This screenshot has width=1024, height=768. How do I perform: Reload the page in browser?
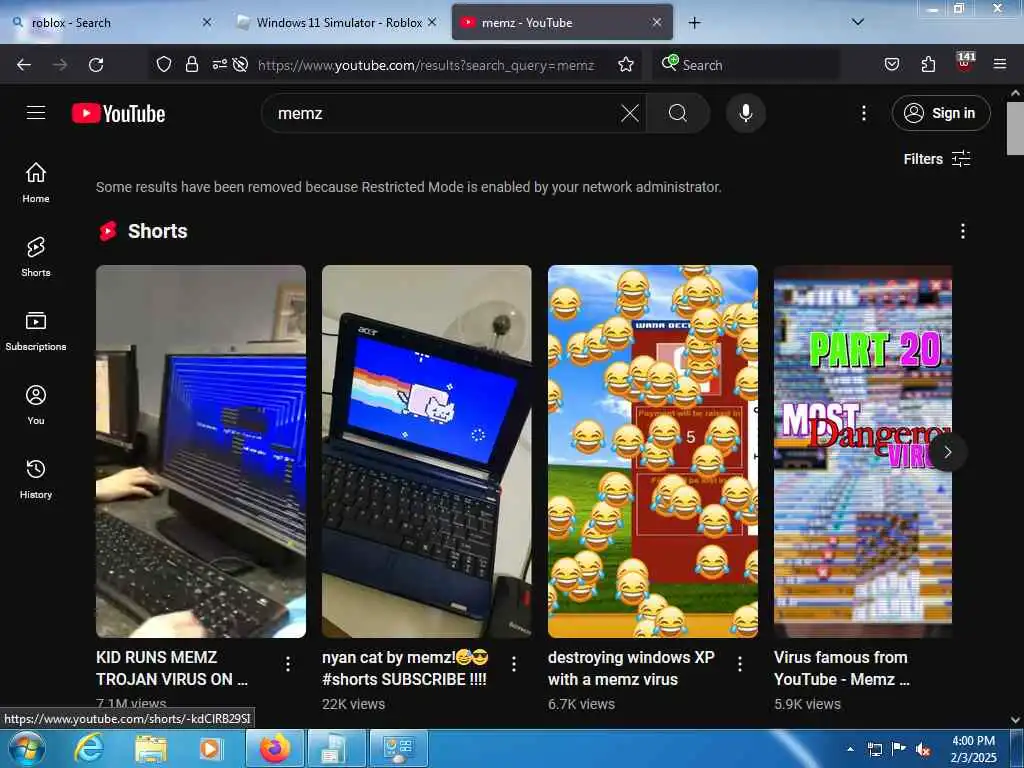[96, 65]
